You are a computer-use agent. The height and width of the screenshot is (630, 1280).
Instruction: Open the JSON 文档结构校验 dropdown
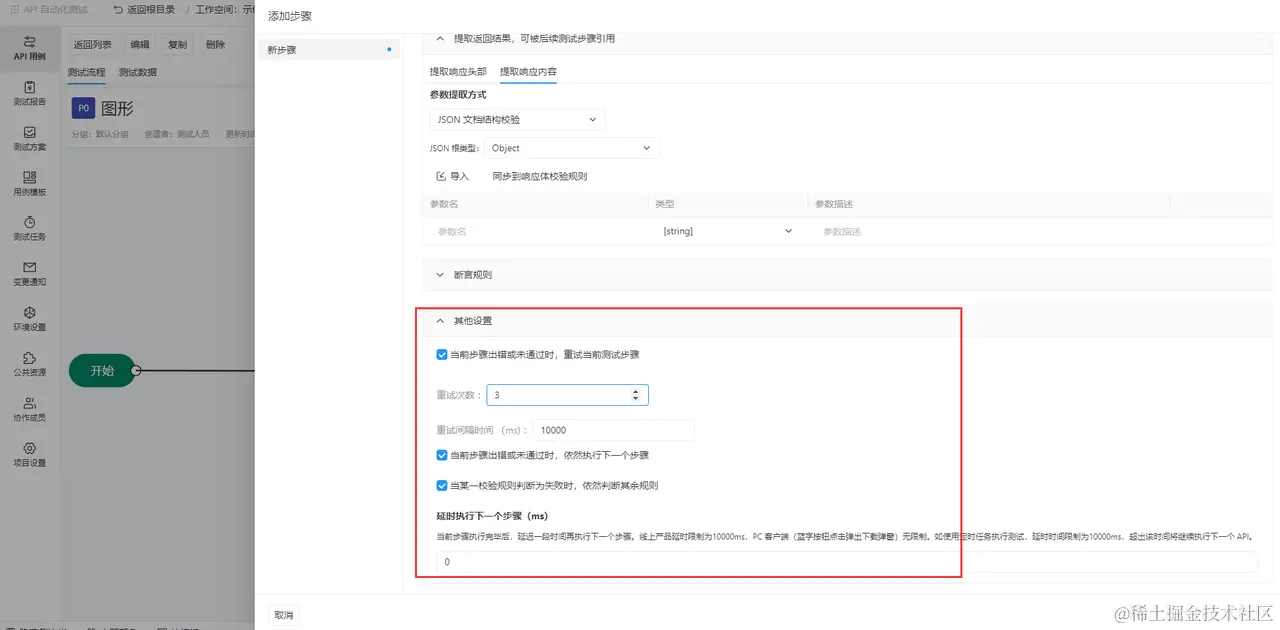[x=517, y=119]
